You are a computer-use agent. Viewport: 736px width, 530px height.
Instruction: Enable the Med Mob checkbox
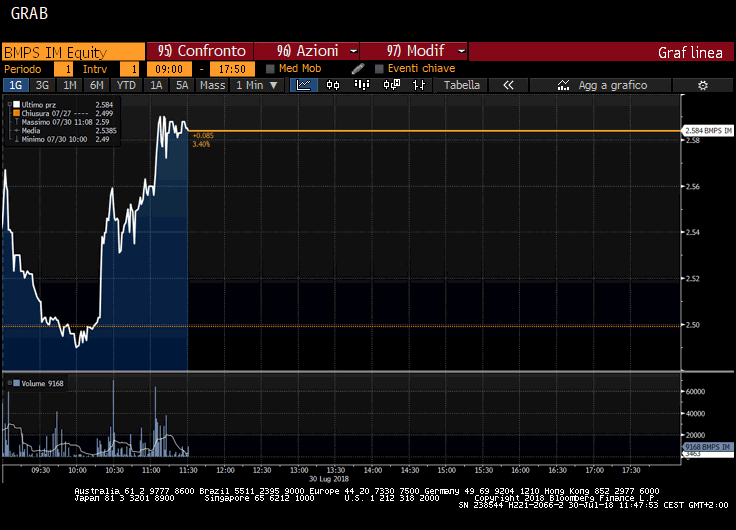[270, 69]
